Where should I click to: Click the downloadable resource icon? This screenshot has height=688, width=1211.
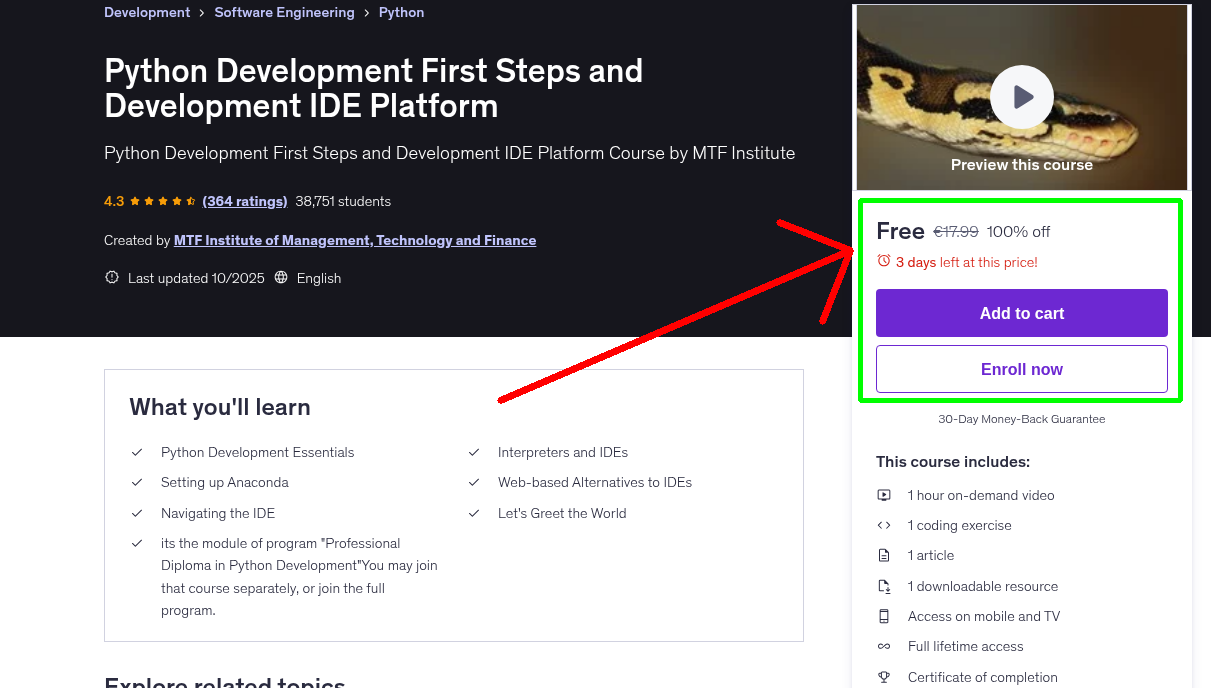click(x=884, y=586)
